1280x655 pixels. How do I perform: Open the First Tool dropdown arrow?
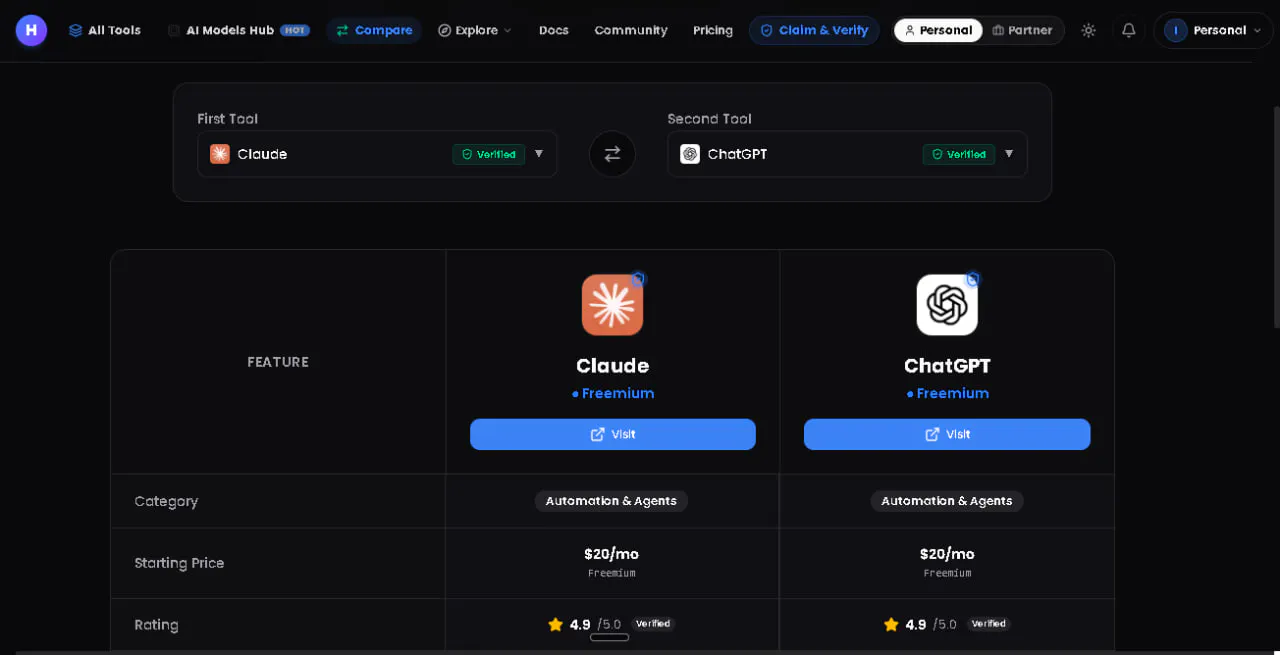coord(539,154)
